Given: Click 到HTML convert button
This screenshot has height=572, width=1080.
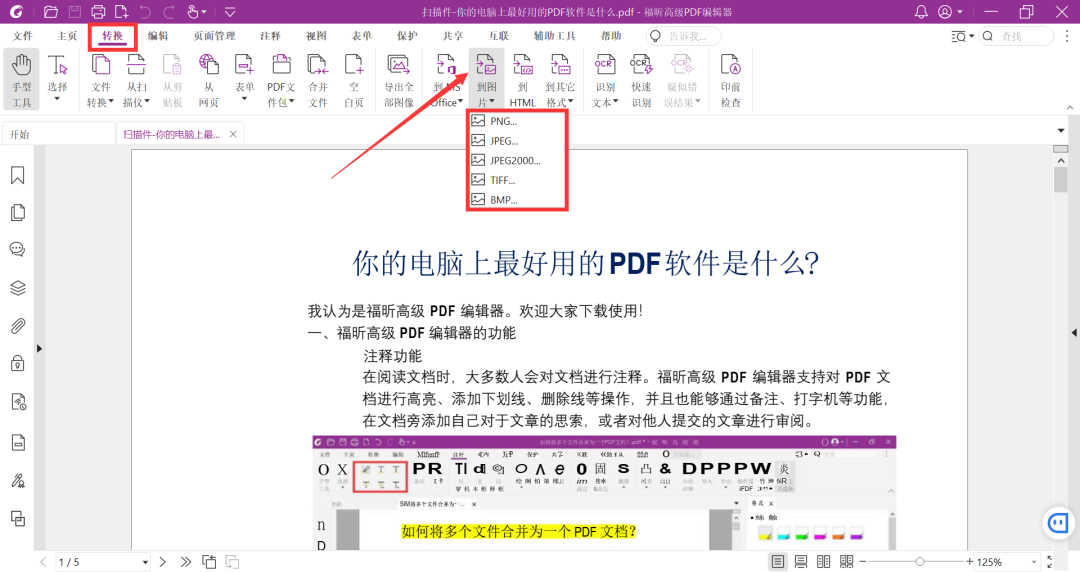Looking at the screenshot, I should (x=523, y=80).
